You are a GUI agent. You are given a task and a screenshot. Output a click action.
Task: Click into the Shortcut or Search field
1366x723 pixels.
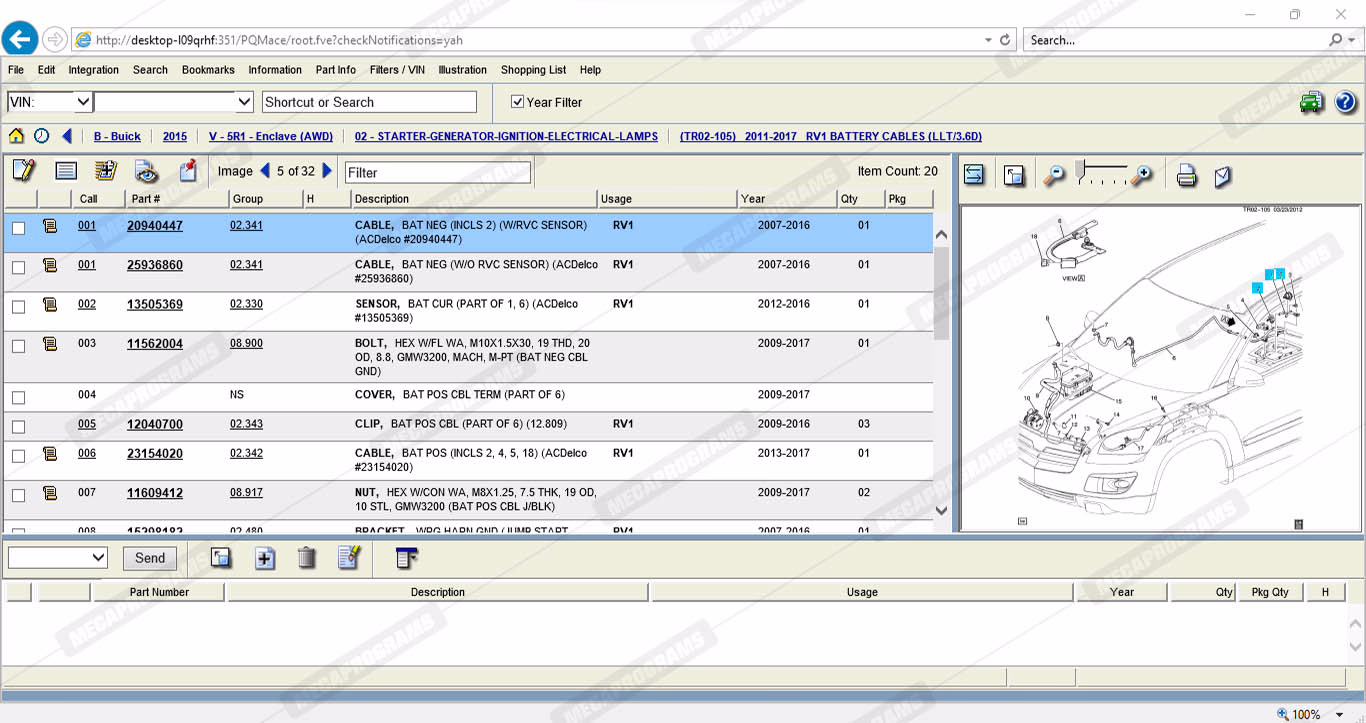click(369, 102)
